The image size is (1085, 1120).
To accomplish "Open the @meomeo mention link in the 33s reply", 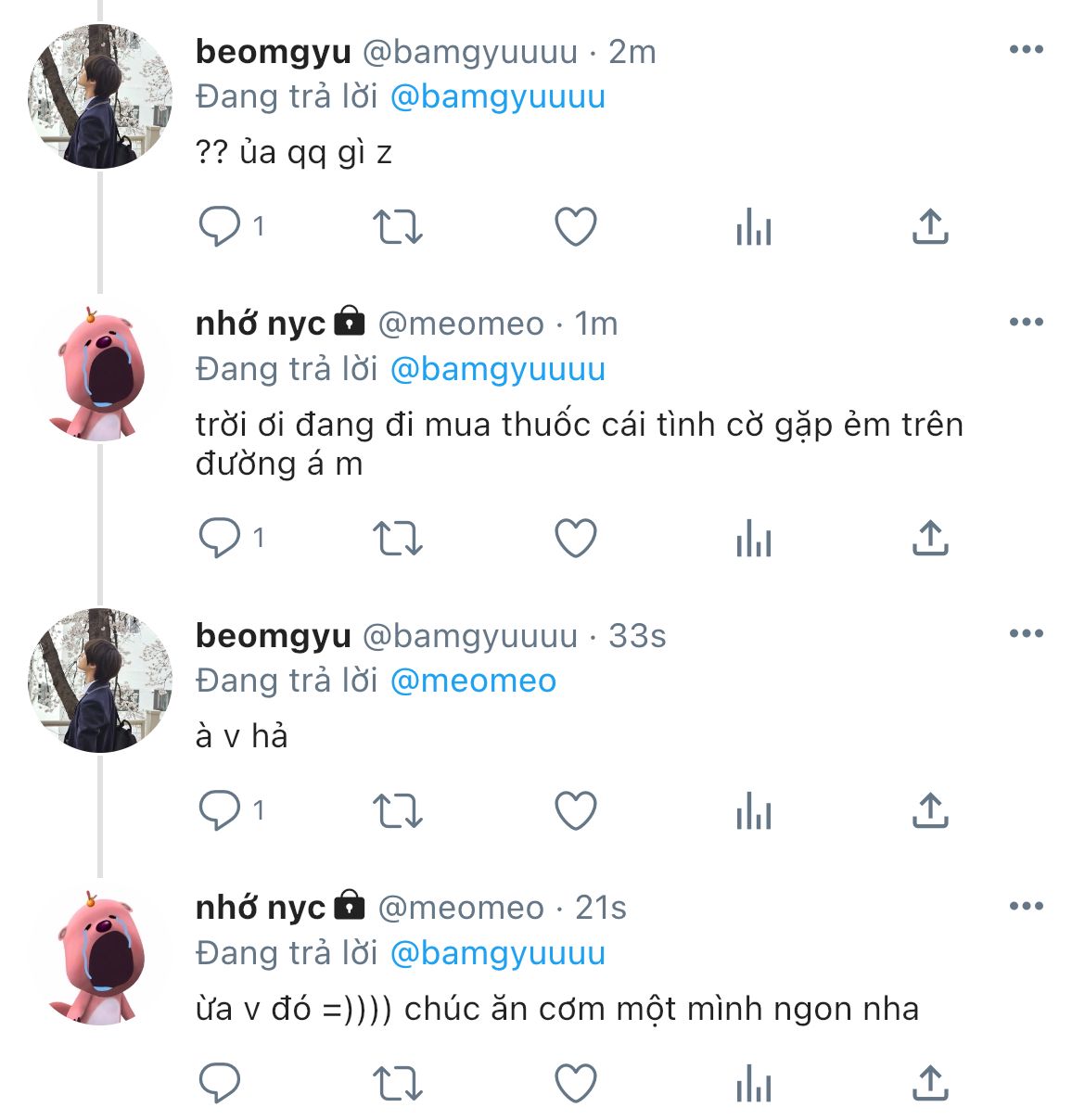I will pyautogui.click(x=473, y=681).
